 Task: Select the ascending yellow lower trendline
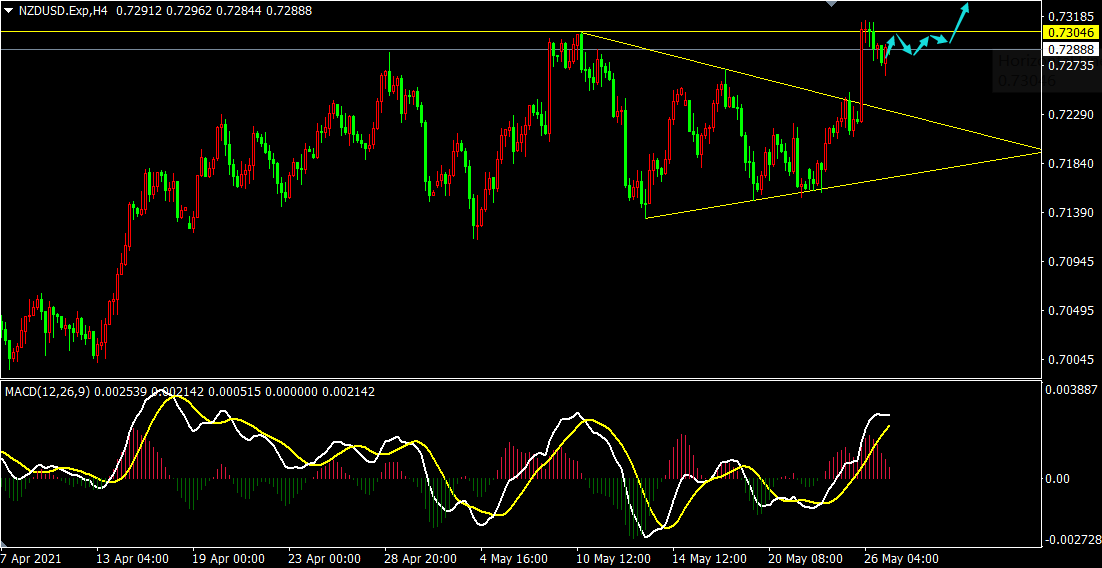(843, 184)
